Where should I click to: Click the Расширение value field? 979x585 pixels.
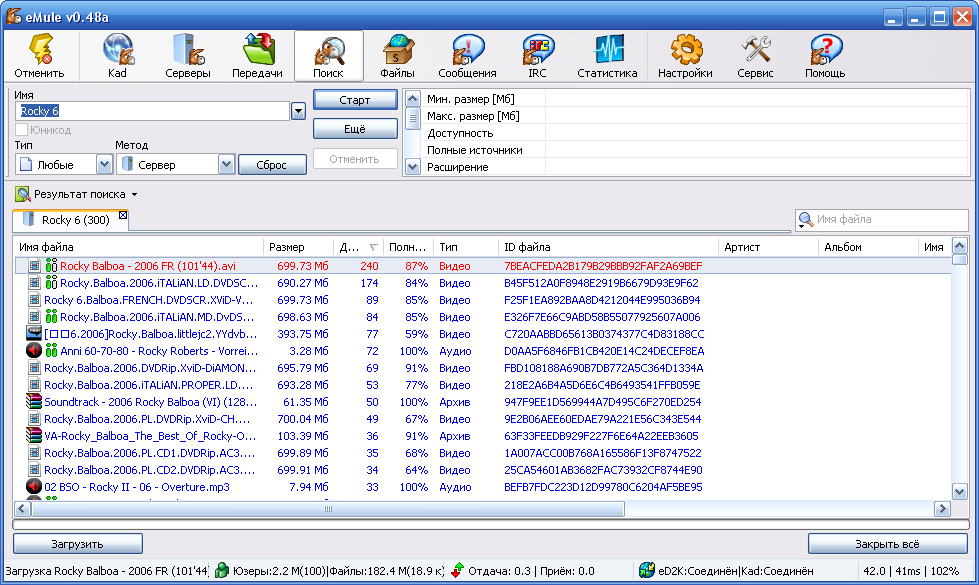(x=757, y=167)
